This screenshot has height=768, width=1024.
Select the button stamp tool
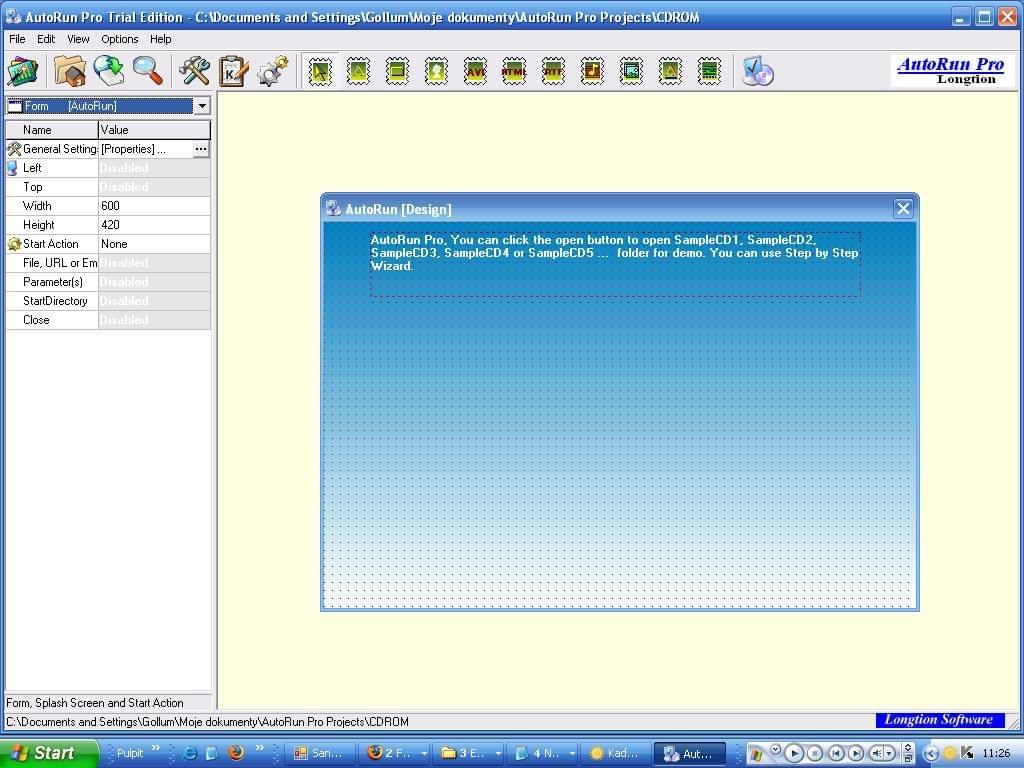pyautogui.click(x=397, y=71)
